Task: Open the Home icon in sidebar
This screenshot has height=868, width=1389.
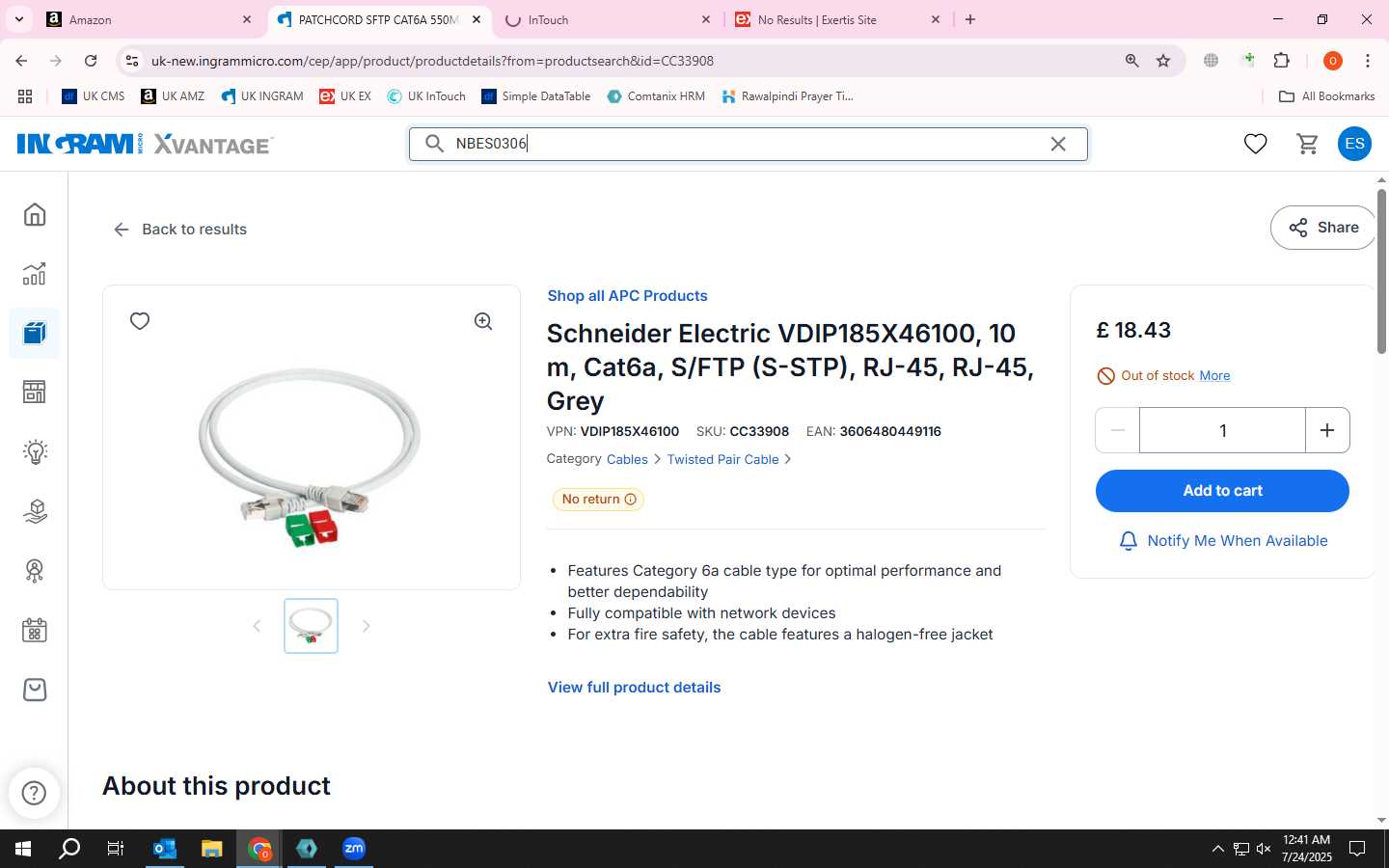Action: pos(35,214)
